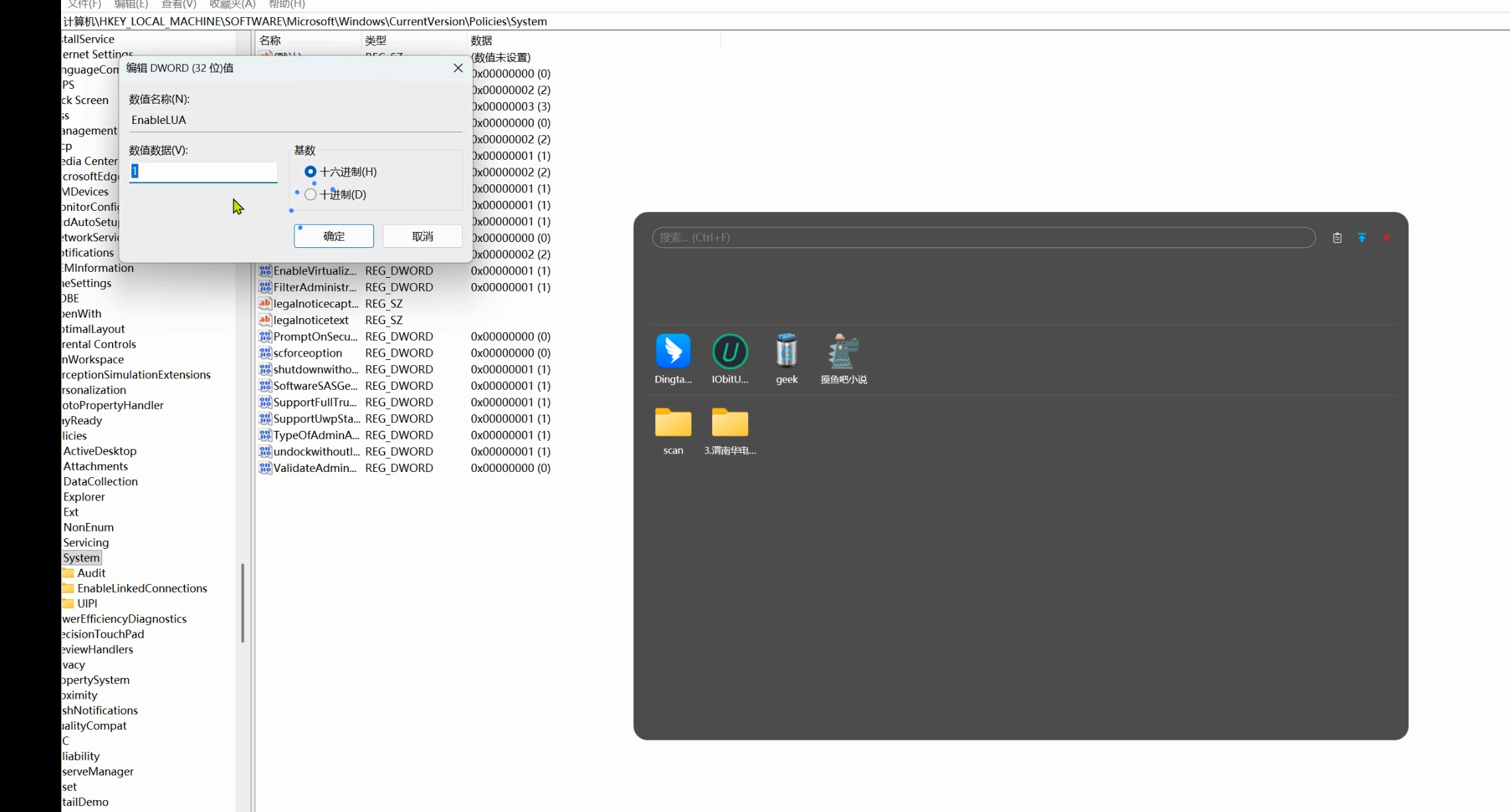Viewport: 1510px width, 812px height.
Task: Open the scan folder
Action: coord(672,423)
